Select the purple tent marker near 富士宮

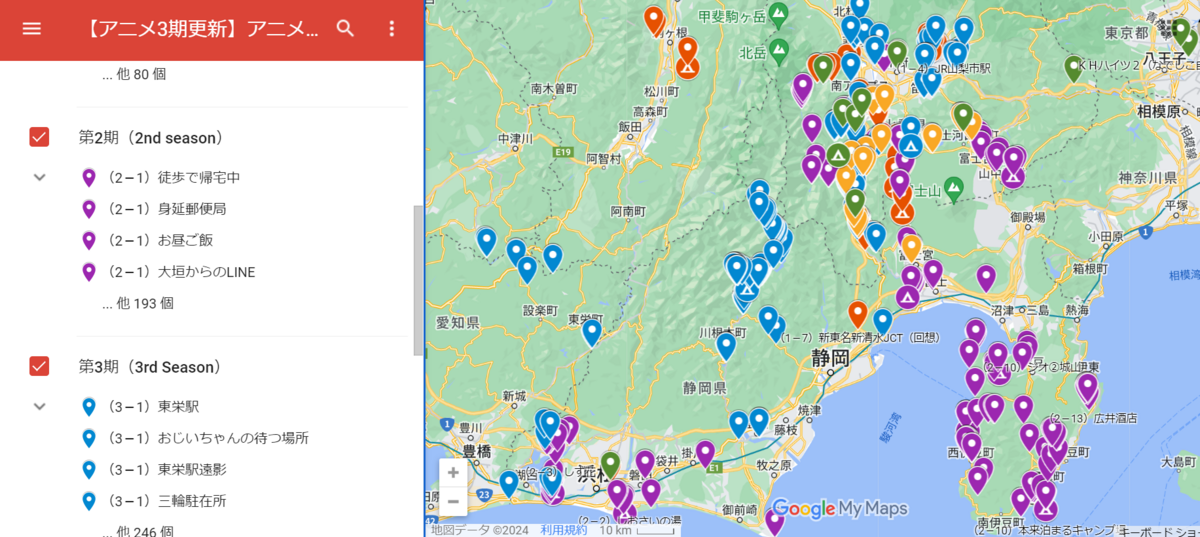coord(908,296)
